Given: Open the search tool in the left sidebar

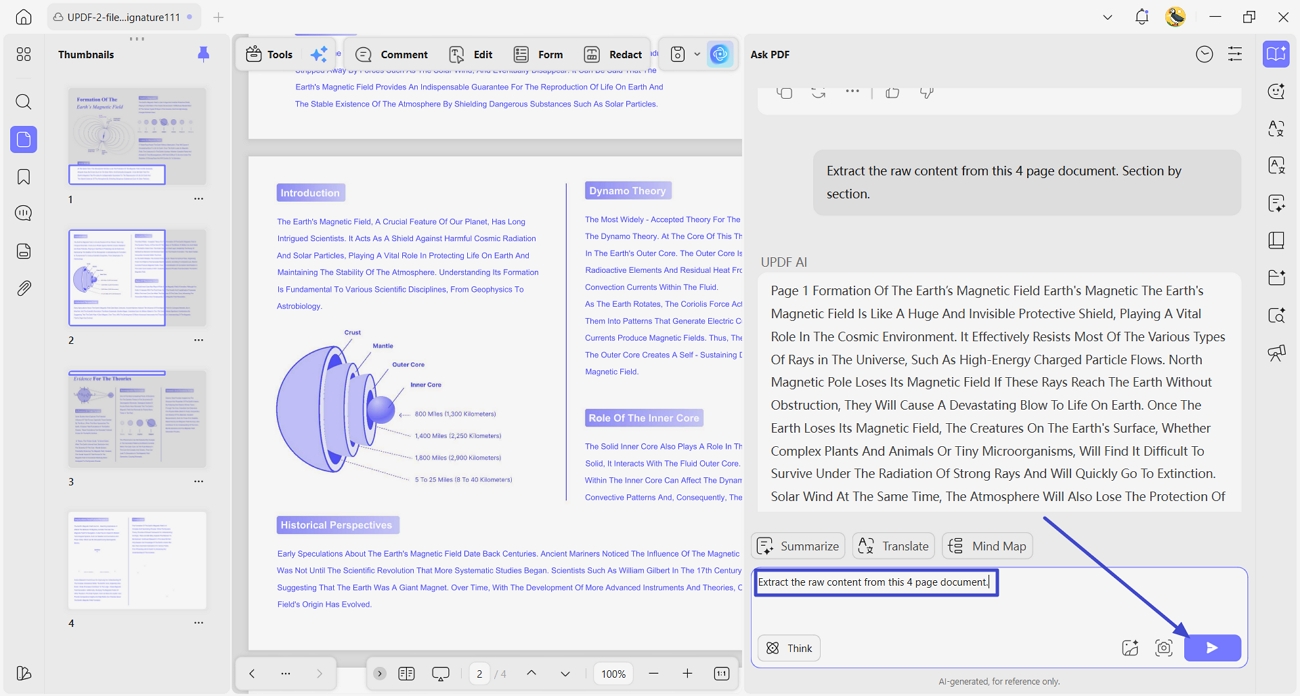Looking at the screenshot, I should click(24, 102).
